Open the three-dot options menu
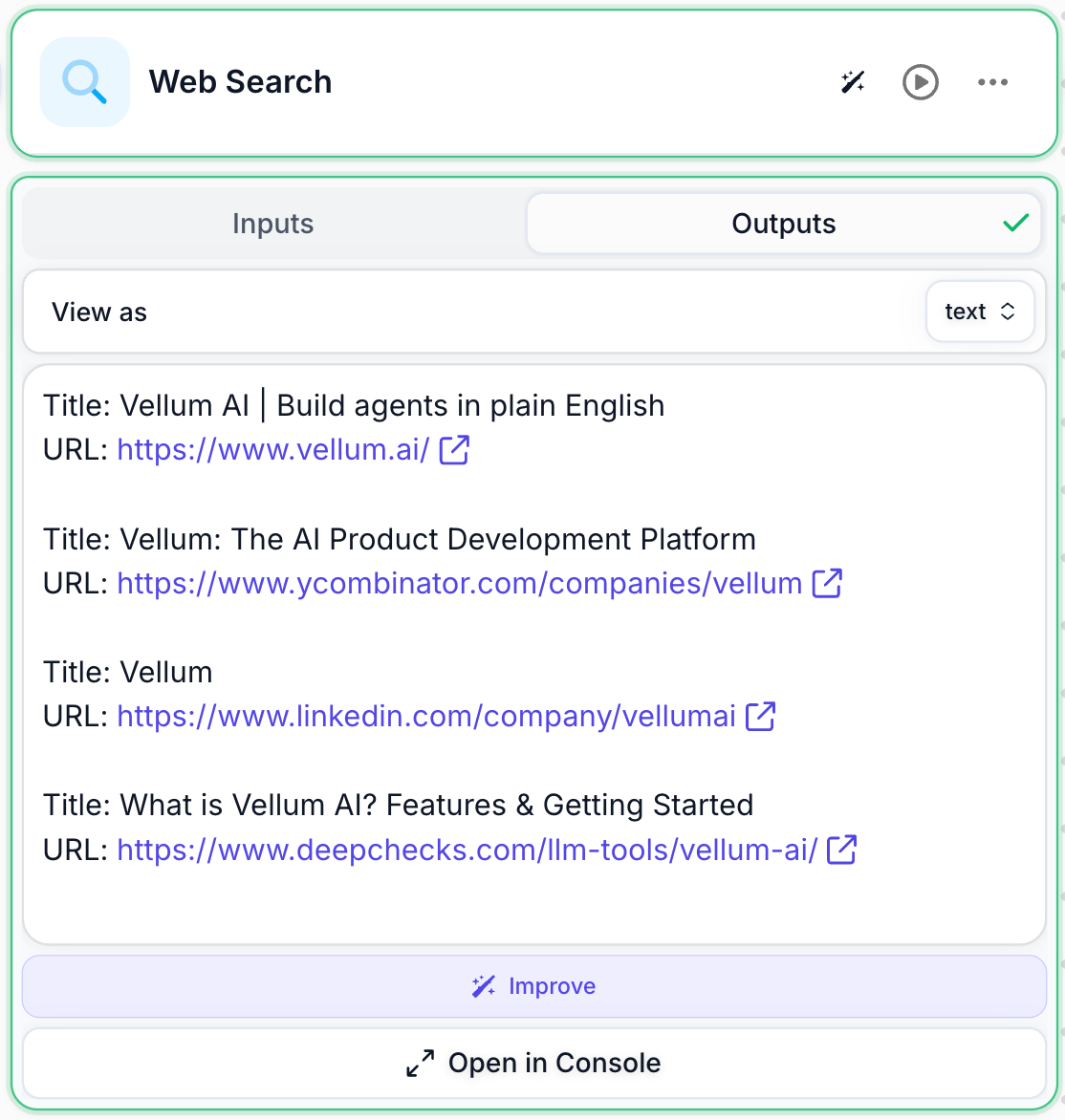This screenshot has width=1065, height=1120. (x=992, y=82)
